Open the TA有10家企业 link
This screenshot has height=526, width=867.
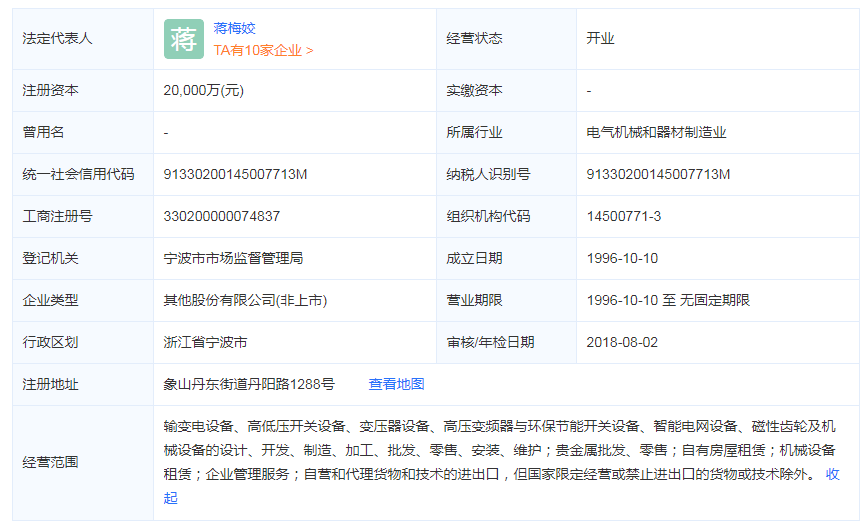263,49
